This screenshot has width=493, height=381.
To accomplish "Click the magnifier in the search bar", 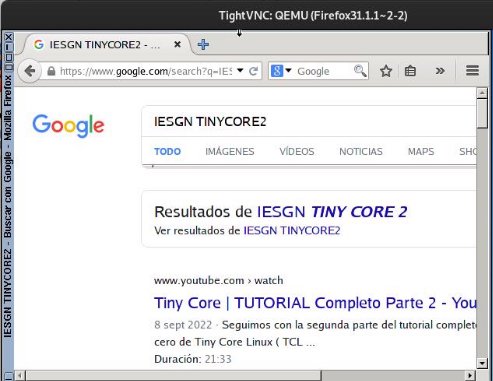I will 360,71.
